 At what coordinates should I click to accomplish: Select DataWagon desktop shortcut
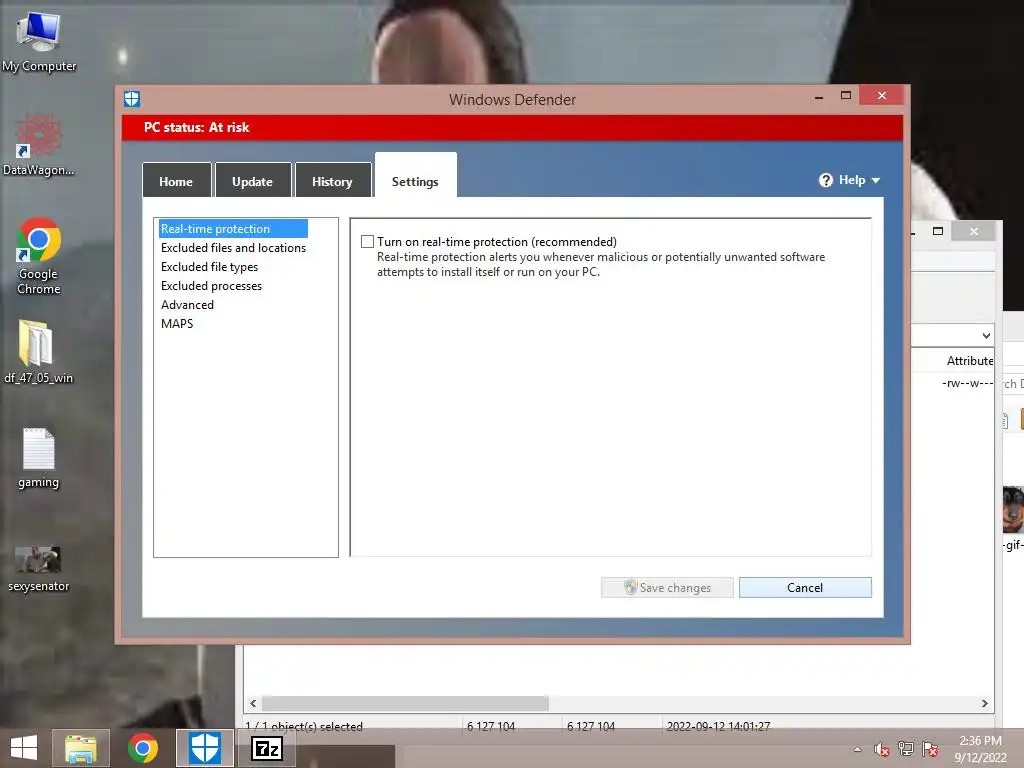click(x=39, y=145)
